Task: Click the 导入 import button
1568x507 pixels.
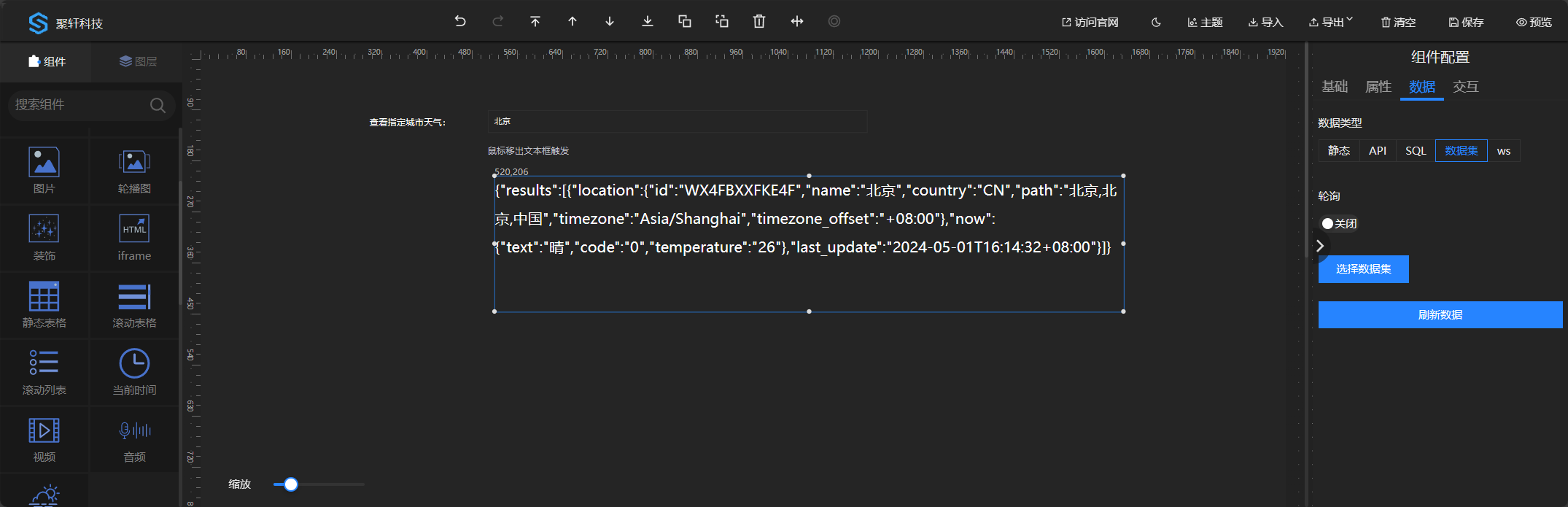Action: tap(1266, 23)
